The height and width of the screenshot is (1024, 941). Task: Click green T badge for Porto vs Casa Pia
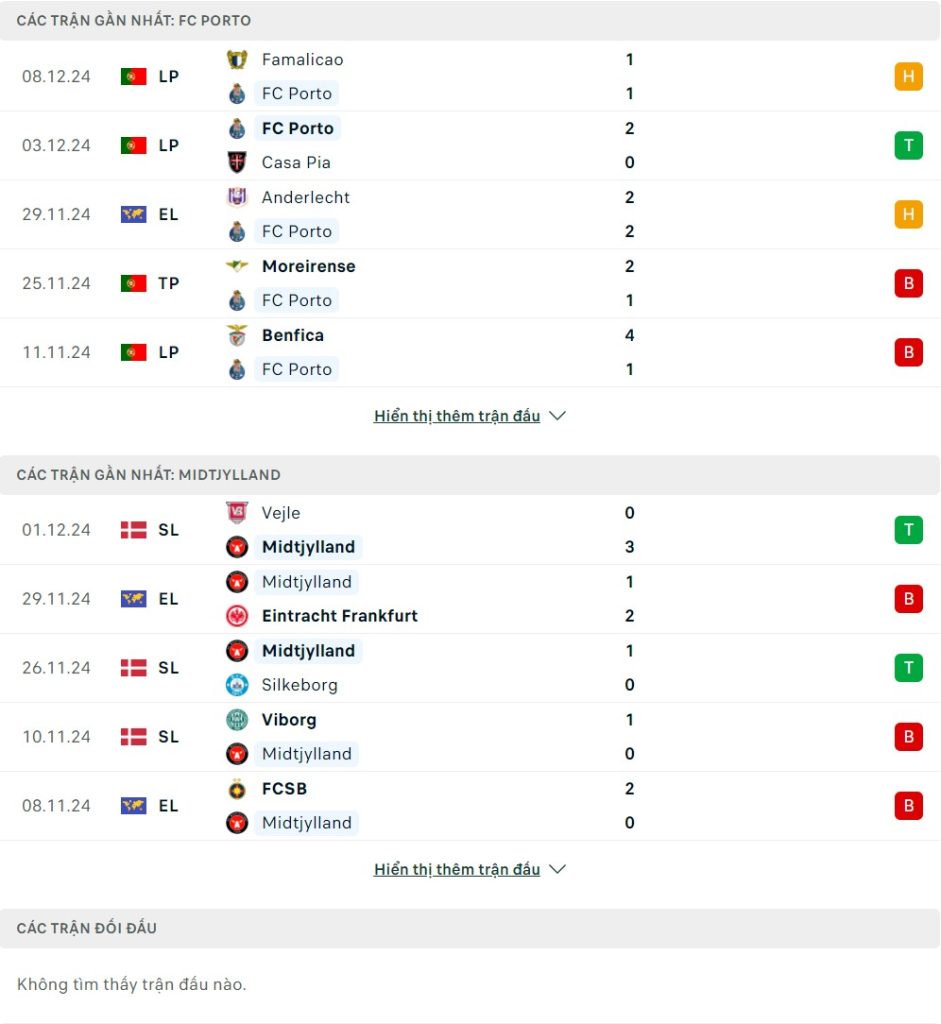tap(908, 146)
